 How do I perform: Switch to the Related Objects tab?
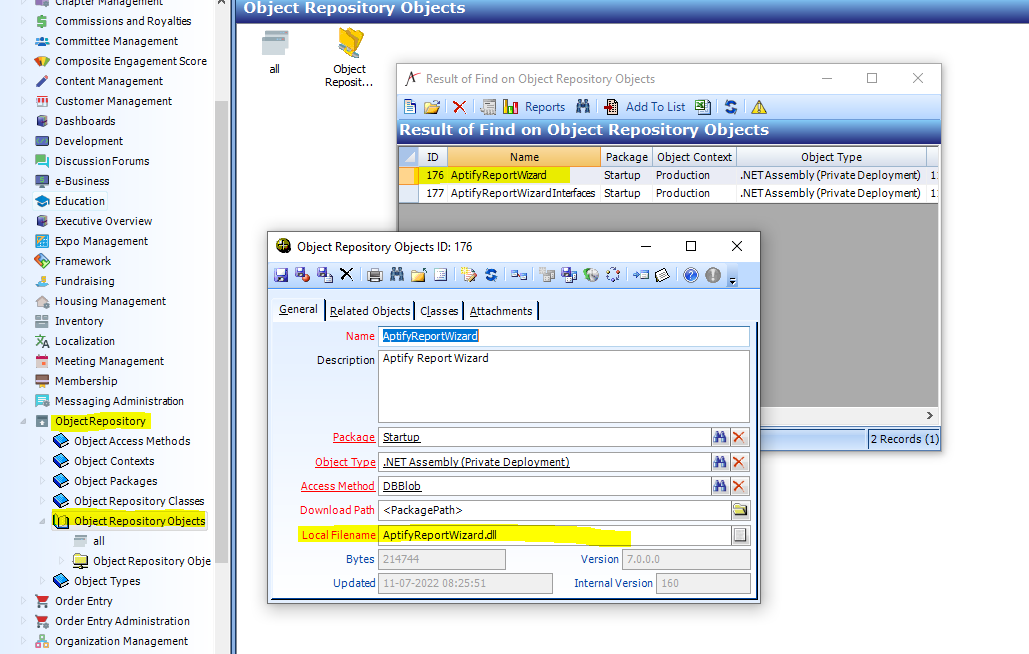[370, 310]
